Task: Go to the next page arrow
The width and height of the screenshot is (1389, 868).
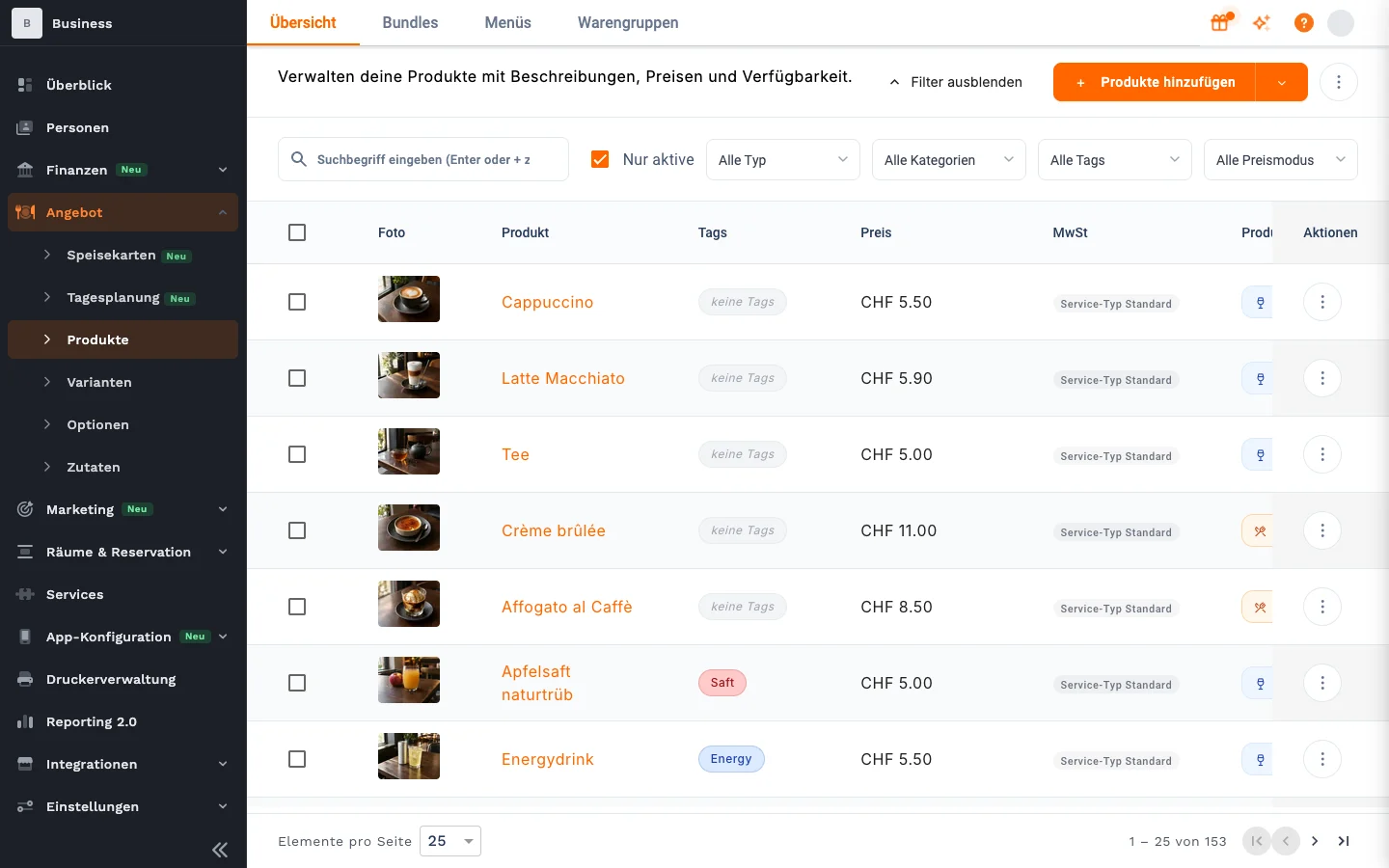Action: 1315,841
